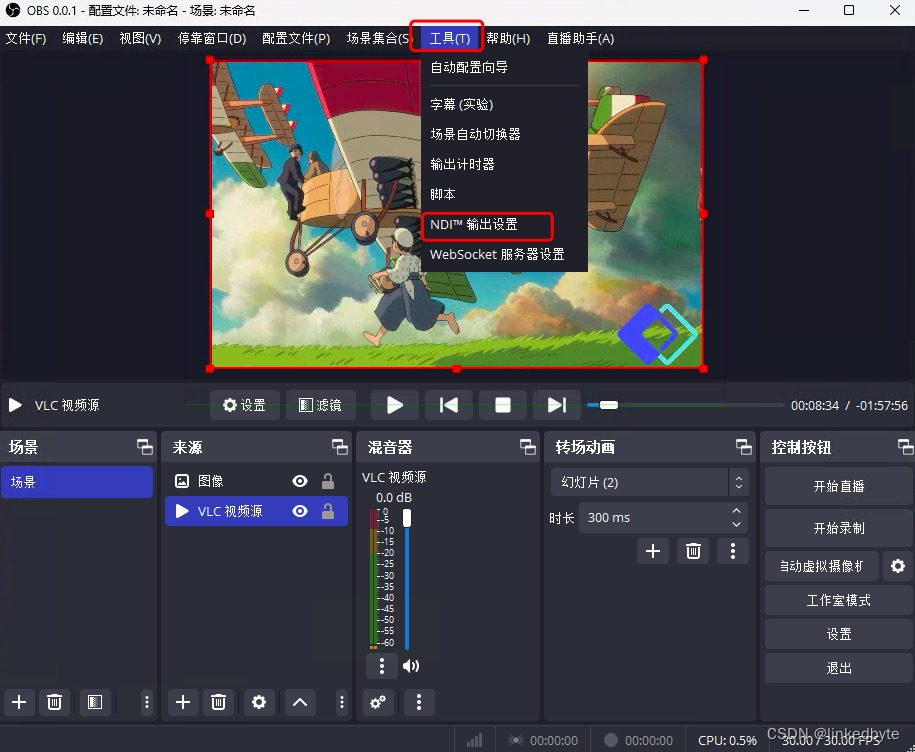The height and width of the screenshot is (752, 915).
Task: Start the virtual camera
Action: [822, 566]
